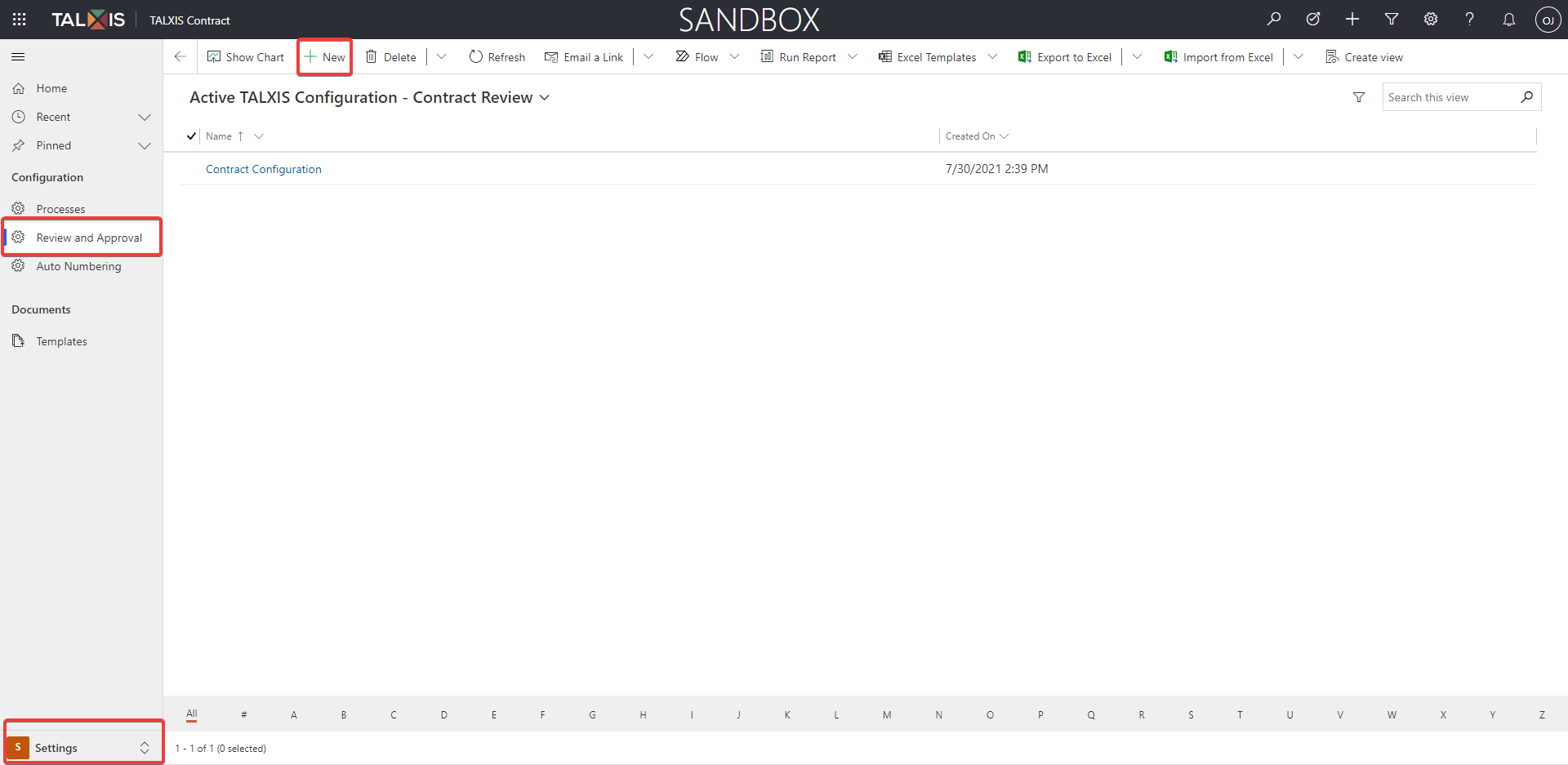The height and width of the screenshot is (765, 1568).
Task: Filter list by letter M
Action: pyautogui.click(x=887, y=714)
